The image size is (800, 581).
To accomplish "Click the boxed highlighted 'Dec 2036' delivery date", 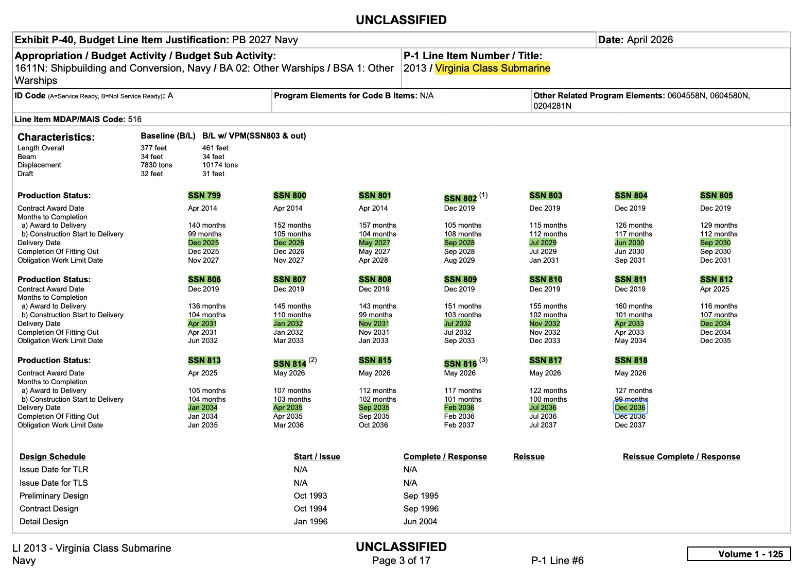I will [630, 408].
